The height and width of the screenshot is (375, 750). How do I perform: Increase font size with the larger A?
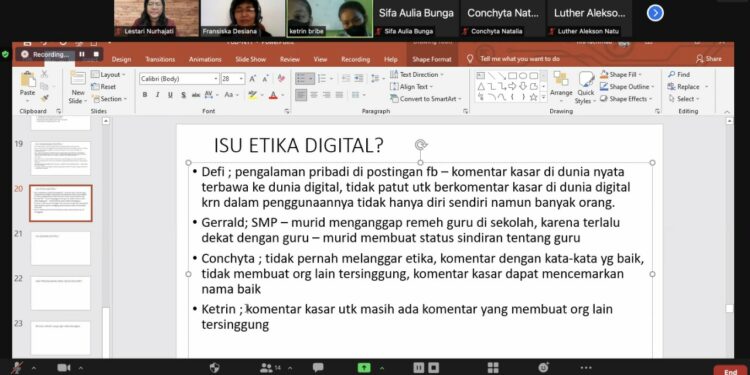[x=253, y=79]
